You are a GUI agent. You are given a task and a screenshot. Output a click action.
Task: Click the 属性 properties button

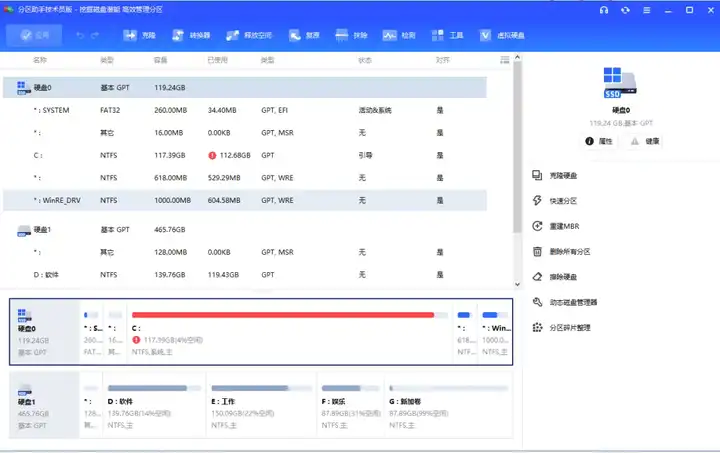(599, 141)
